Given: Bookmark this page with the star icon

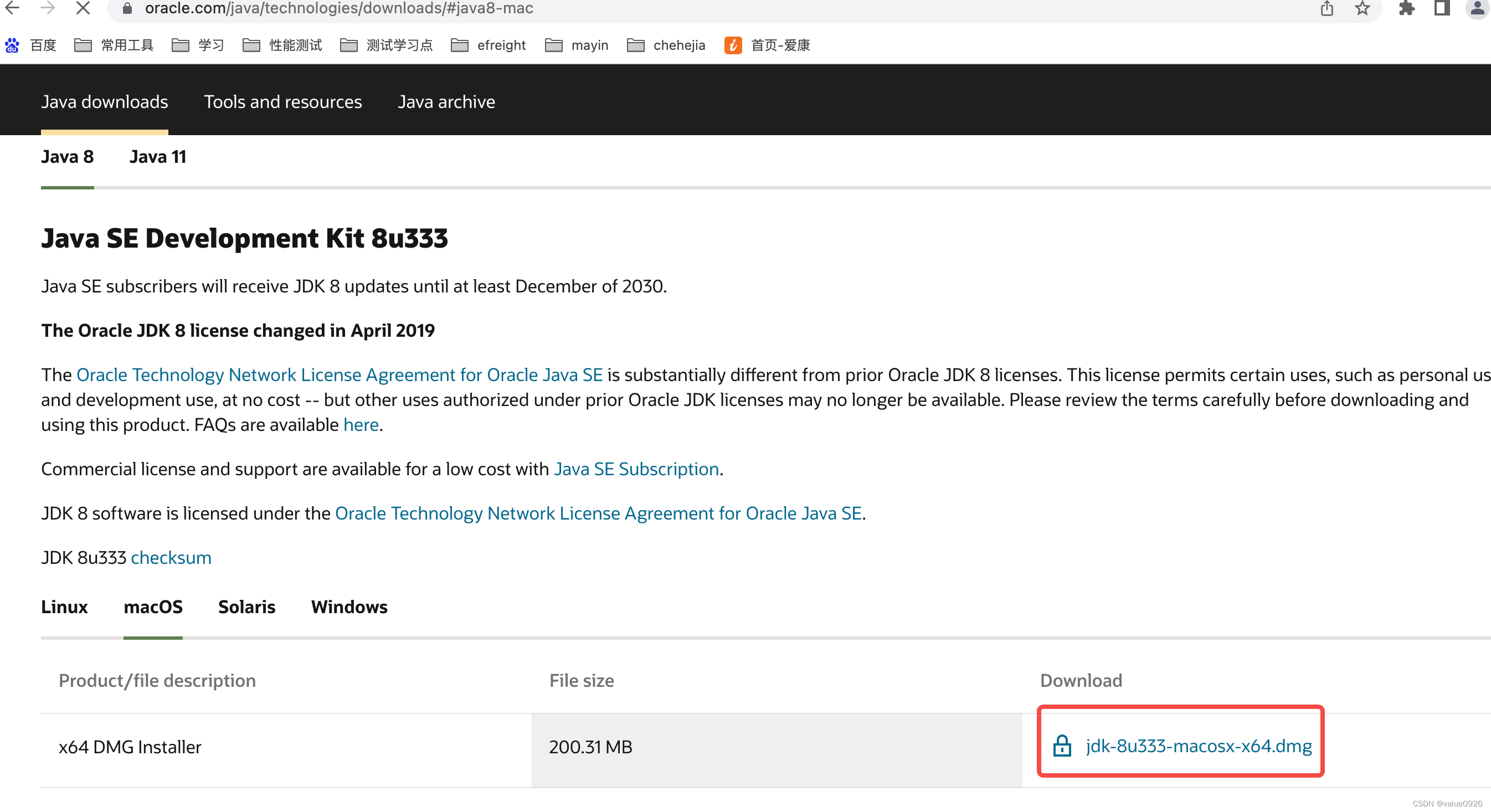Looking at the screenshot, I should point(1363,8).
